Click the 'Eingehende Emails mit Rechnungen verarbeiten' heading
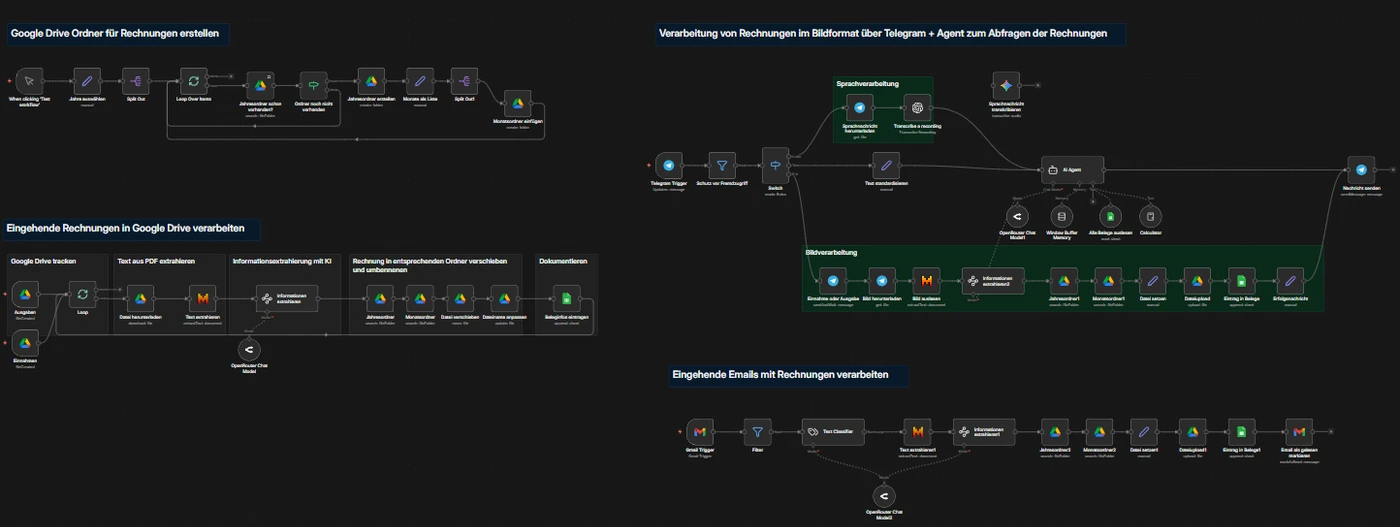This screenshot has height=527, width=1400. [x=781, y=375]
